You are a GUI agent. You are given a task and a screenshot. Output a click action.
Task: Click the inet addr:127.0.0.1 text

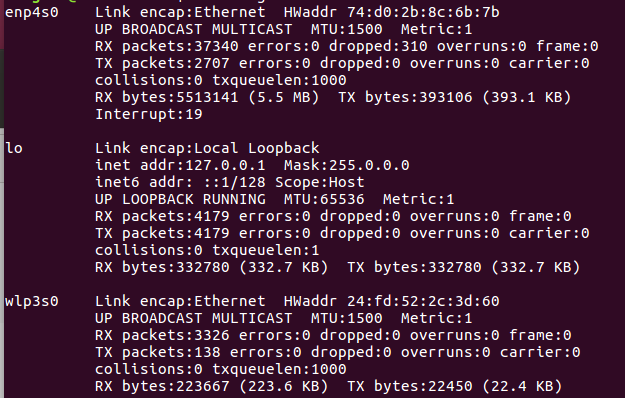(180, 165)
